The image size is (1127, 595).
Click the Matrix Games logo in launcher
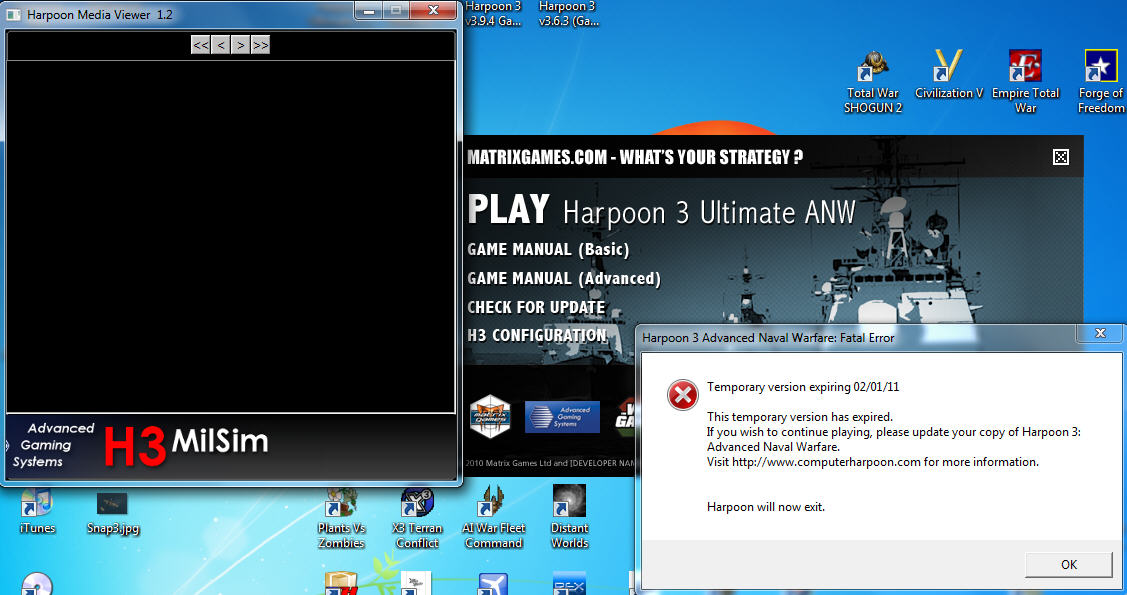tap(490, 416)
